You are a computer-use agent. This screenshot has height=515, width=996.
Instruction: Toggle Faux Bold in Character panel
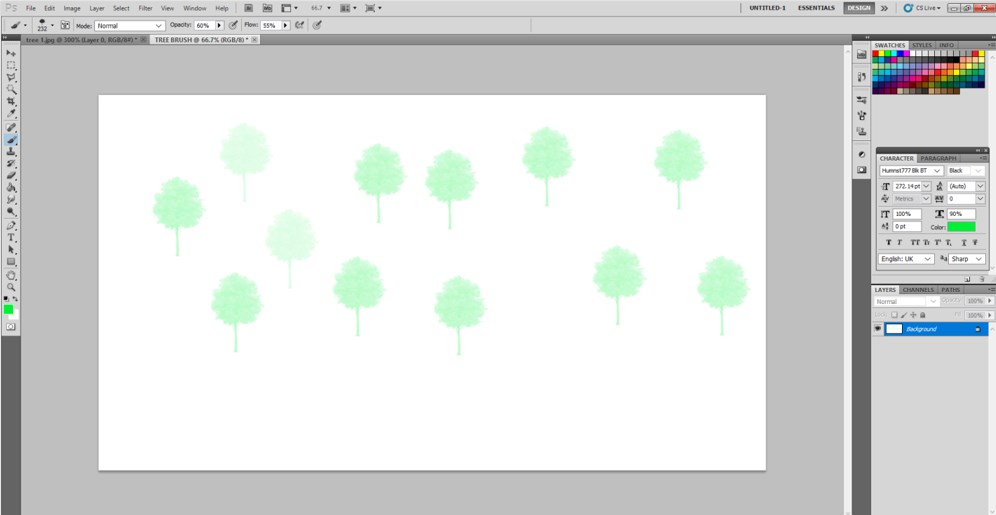point(889,243)
